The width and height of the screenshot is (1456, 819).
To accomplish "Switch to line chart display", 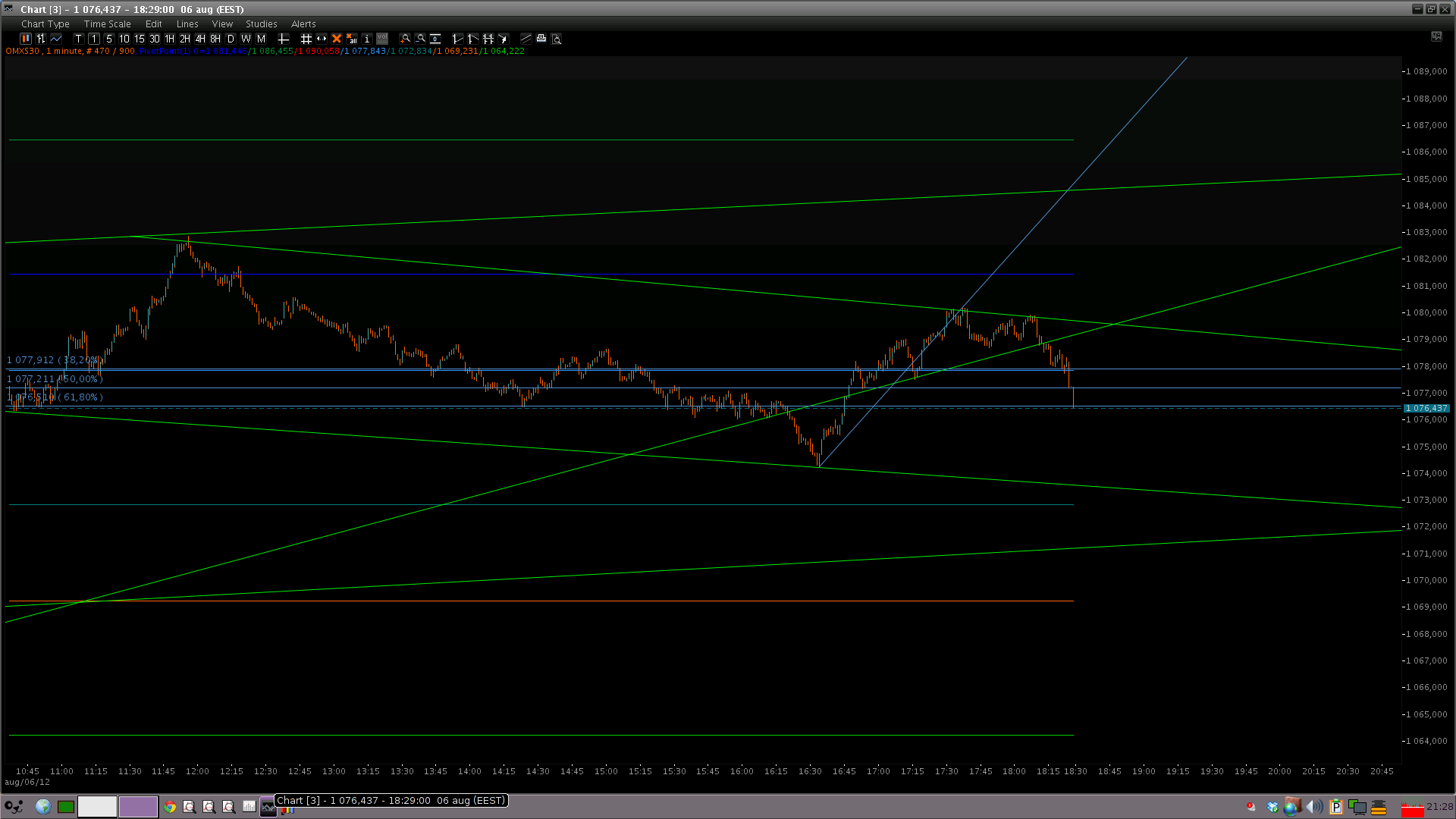I will (57, 39).
